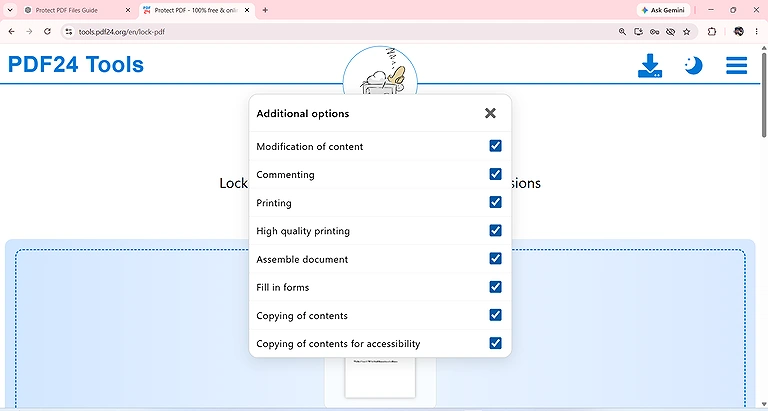Screen dimensions: 768x411
Task: Open the tab search dropdown arrow
Action: tap(9, 10)
